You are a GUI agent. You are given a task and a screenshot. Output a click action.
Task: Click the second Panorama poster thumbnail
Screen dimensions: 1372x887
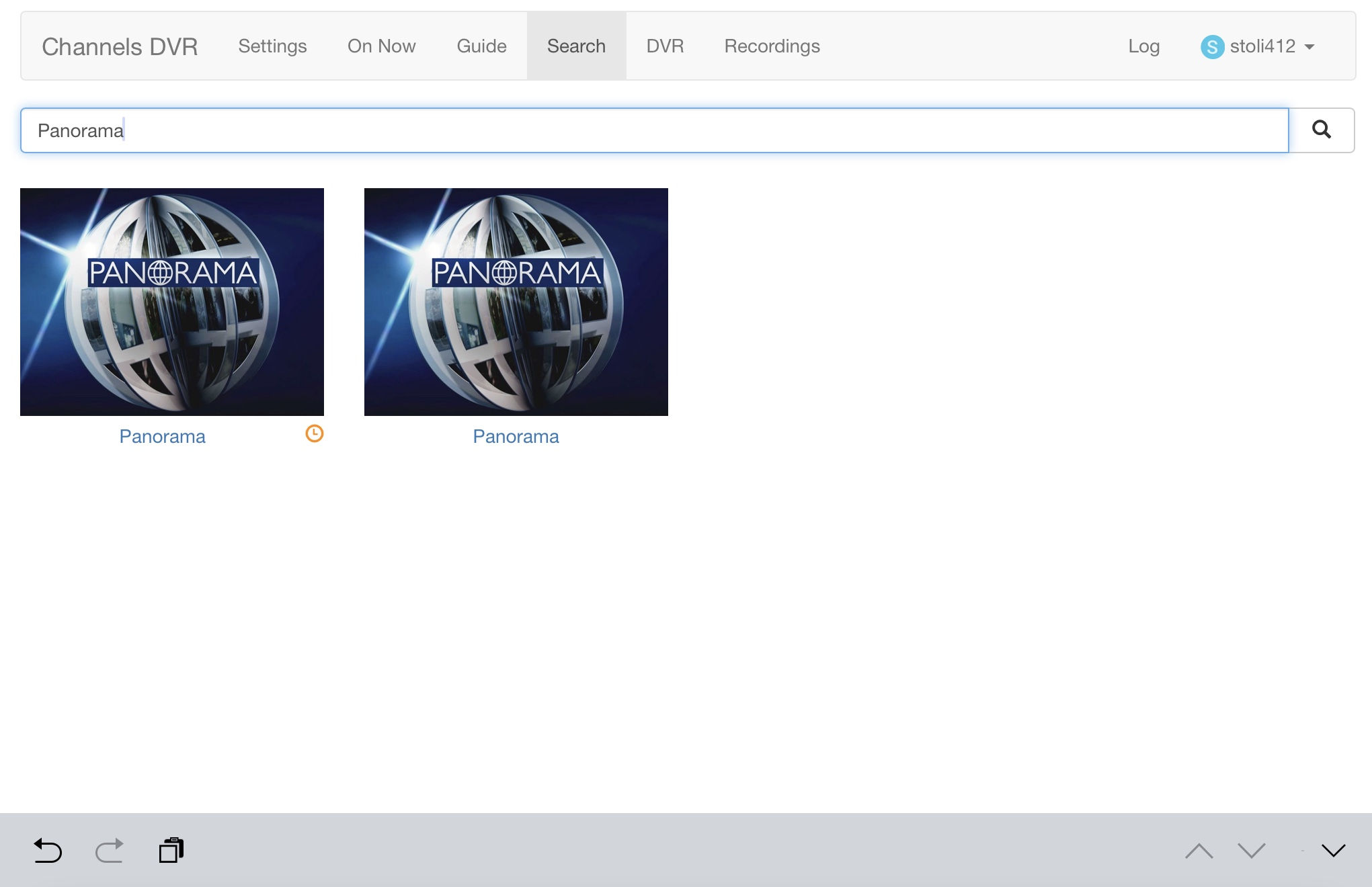tap(516, 302)
